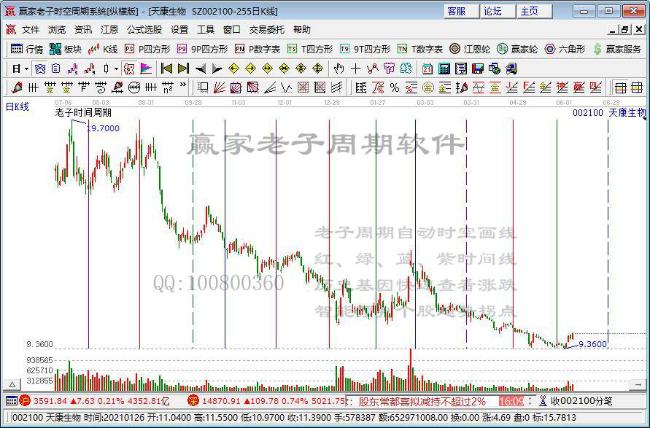Open the calculator icon in toolbar

click(444, 68)
